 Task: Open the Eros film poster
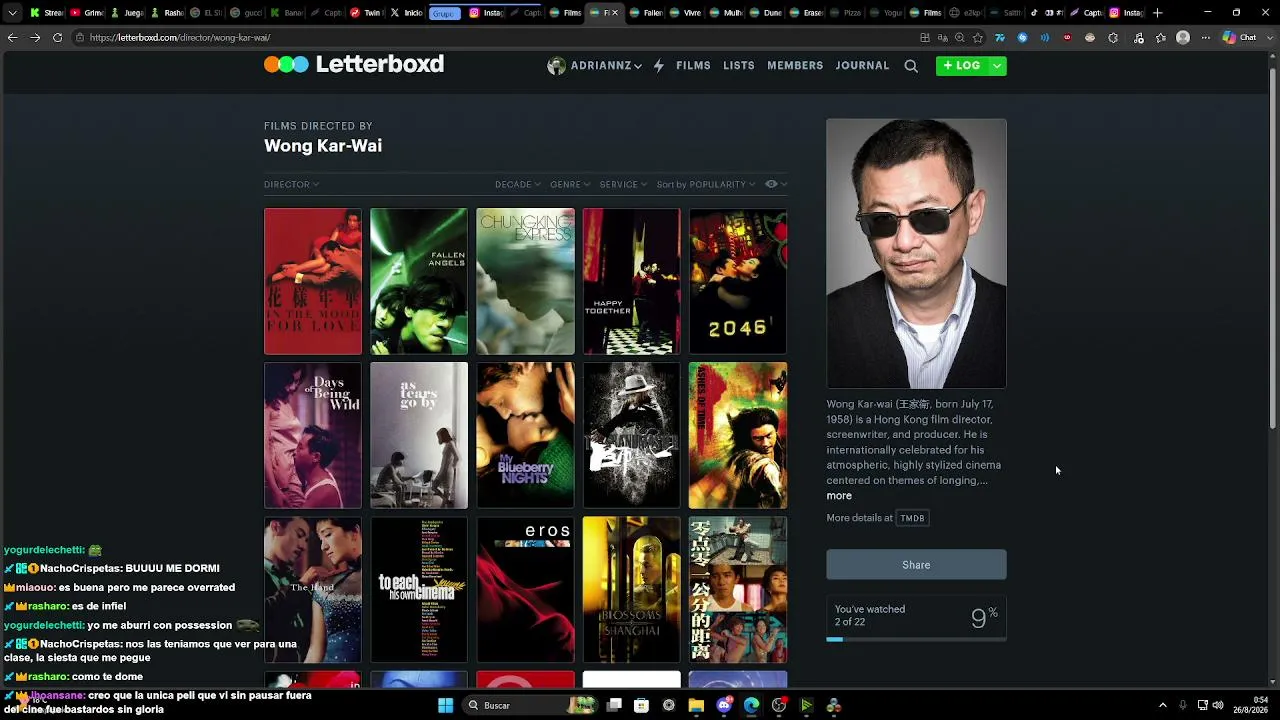(525, 589)
